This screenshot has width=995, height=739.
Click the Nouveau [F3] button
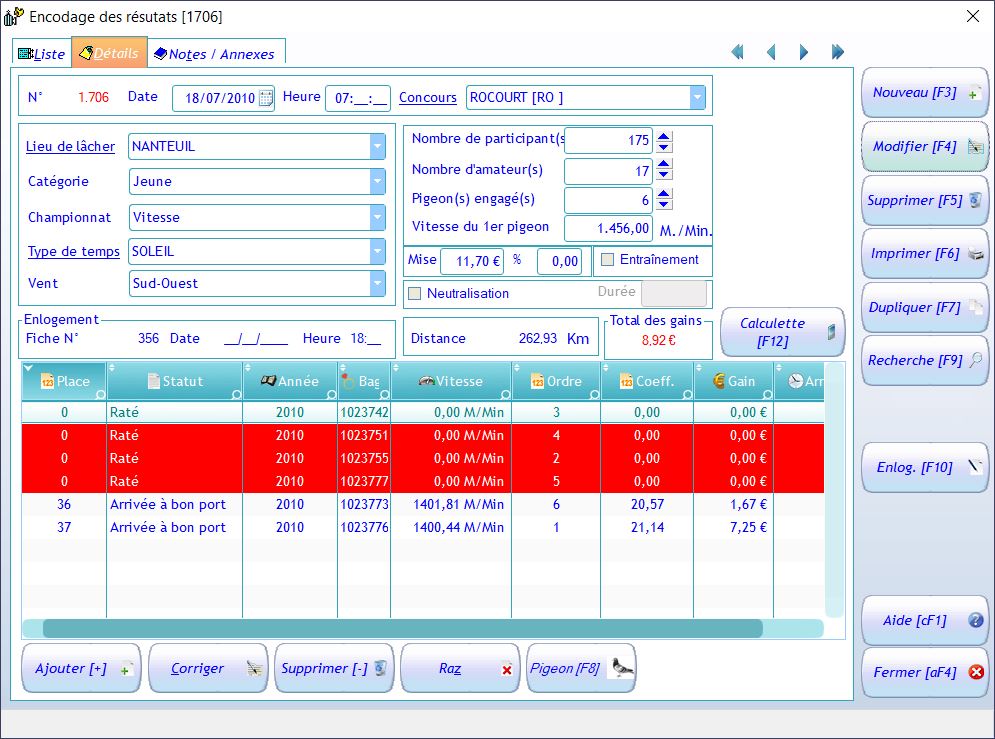924,93
